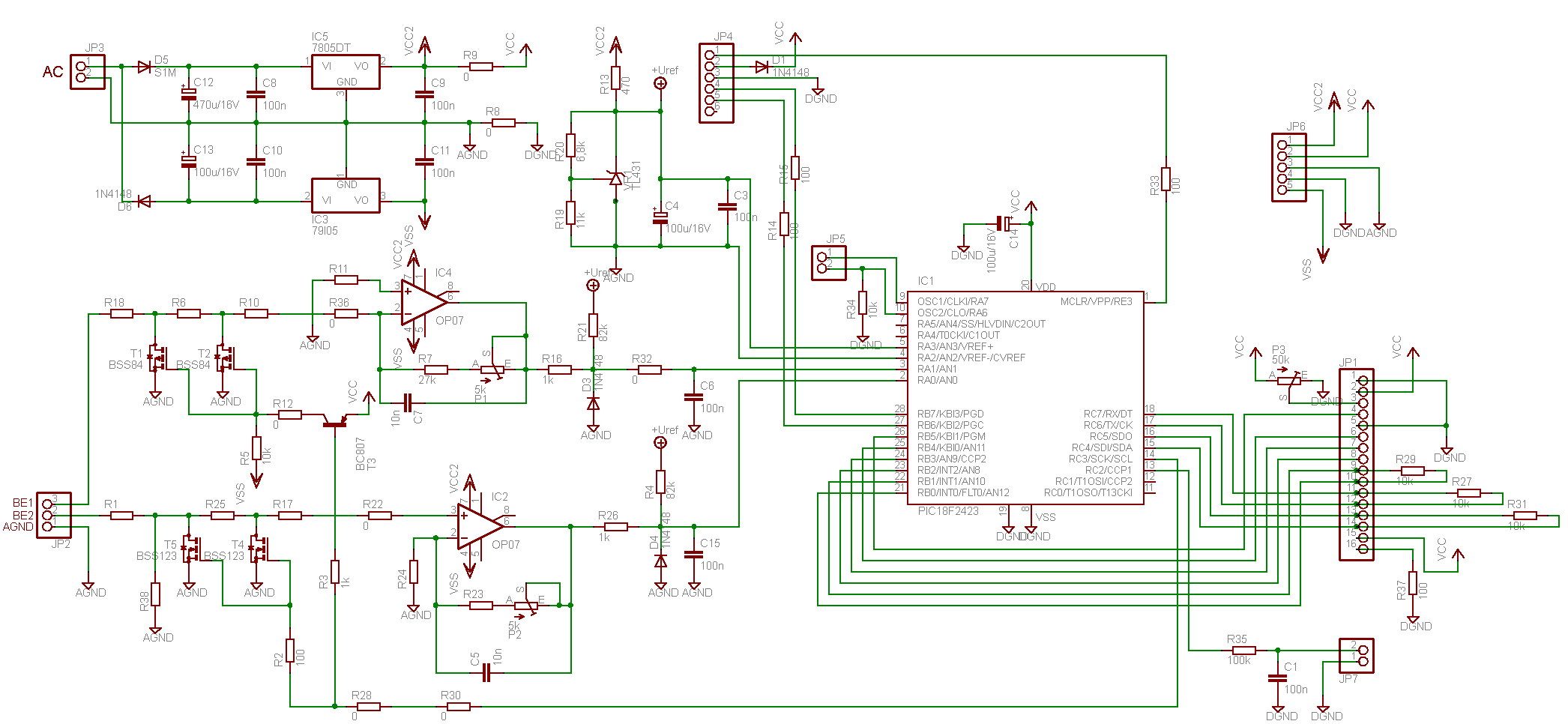This screenshot has height=724, width=1568.
Task: Click the D5 diode symbol
Action: pyautogui.click(x=144, y=67)
